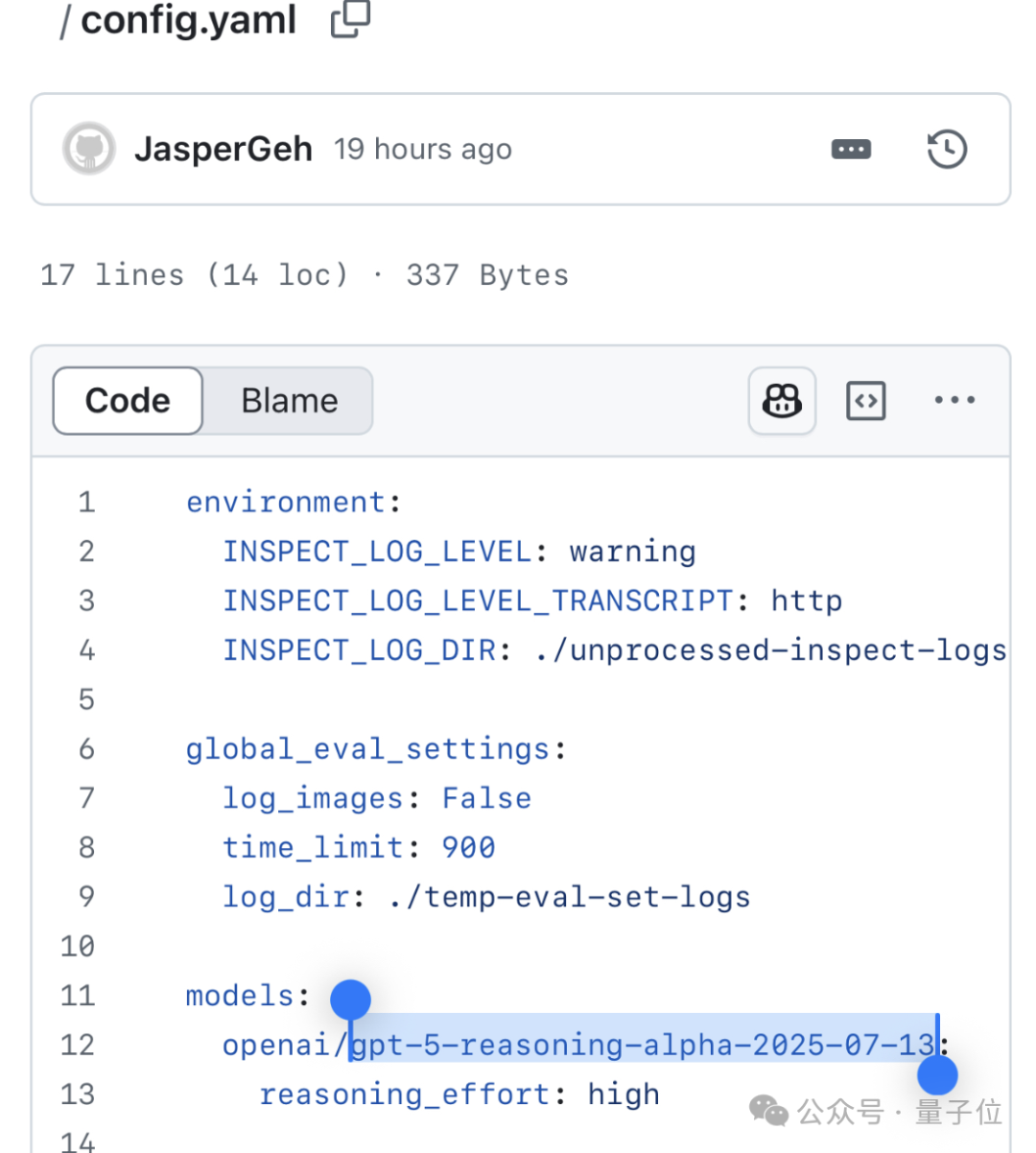Click the reasoning_effort key on line 13
This screenshot has width=1036, height=1153.
point(405,1094)
